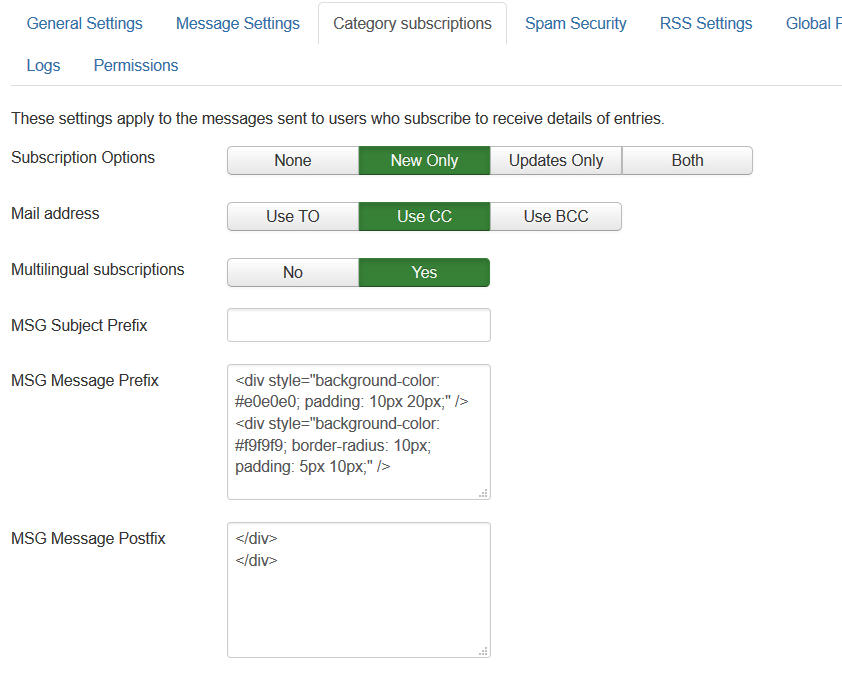
Task: Select Use TO for mail address
Action: click(293, 217)
